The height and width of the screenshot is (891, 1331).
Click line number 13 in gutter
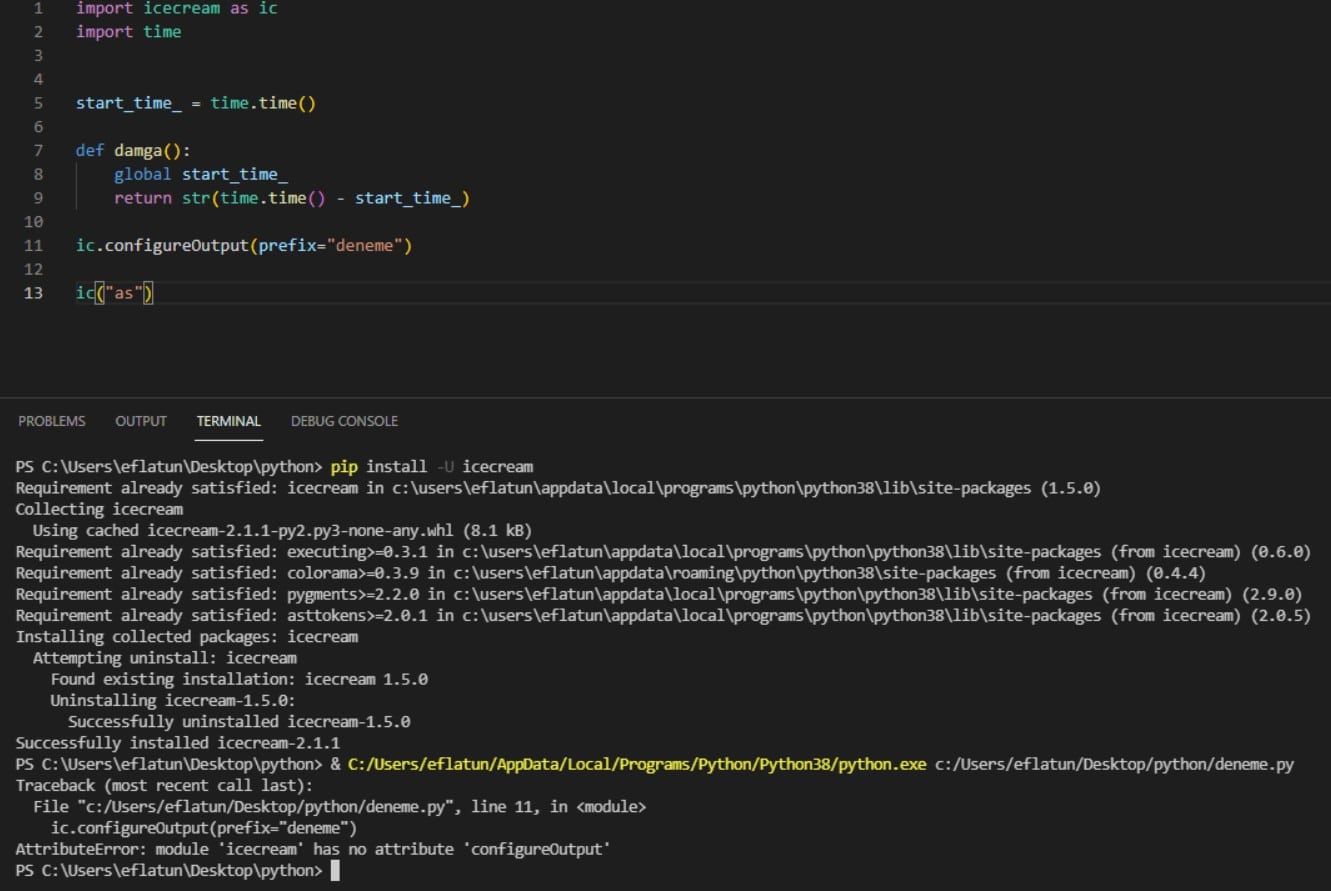tap(34, 294)
